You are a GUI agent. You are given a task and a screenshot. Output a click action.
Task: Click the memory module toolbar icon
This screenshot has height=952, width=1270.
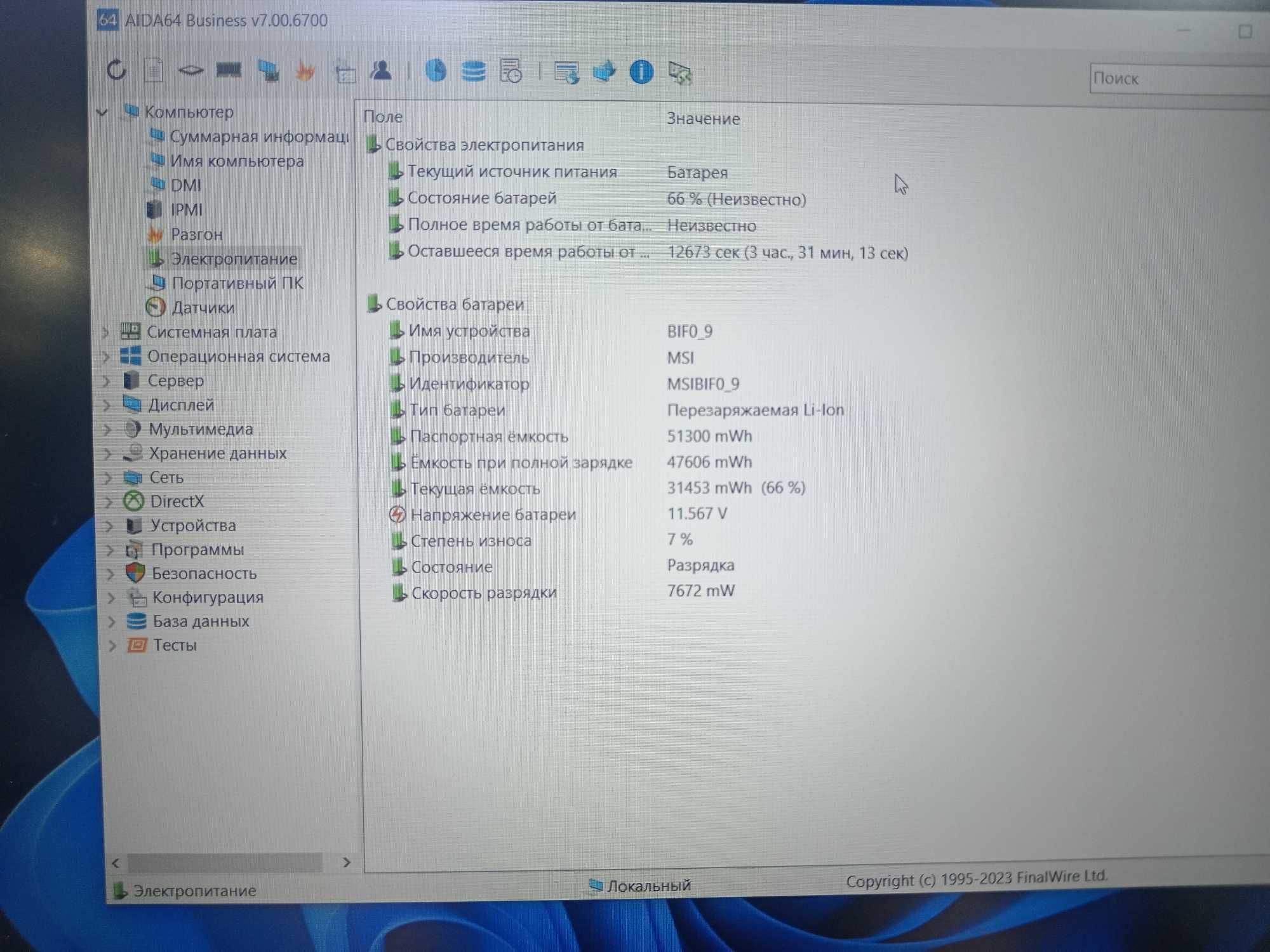[229, 70]
